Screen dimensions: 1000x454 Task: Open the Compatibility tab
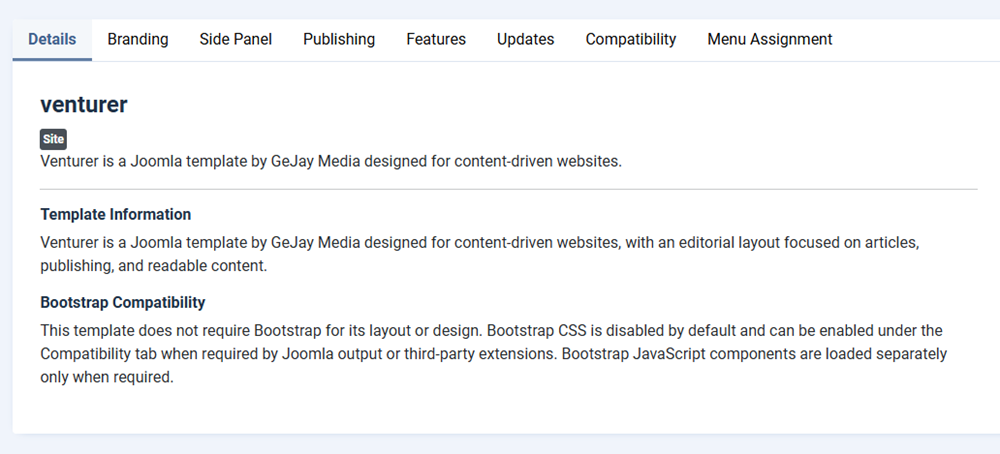[631, 40]
